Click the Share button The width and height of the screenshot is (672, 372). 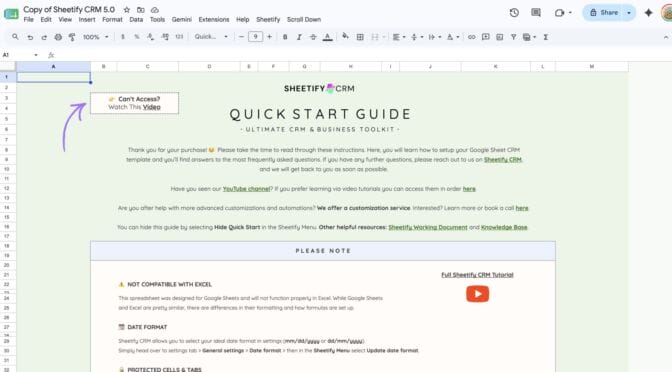603,13
